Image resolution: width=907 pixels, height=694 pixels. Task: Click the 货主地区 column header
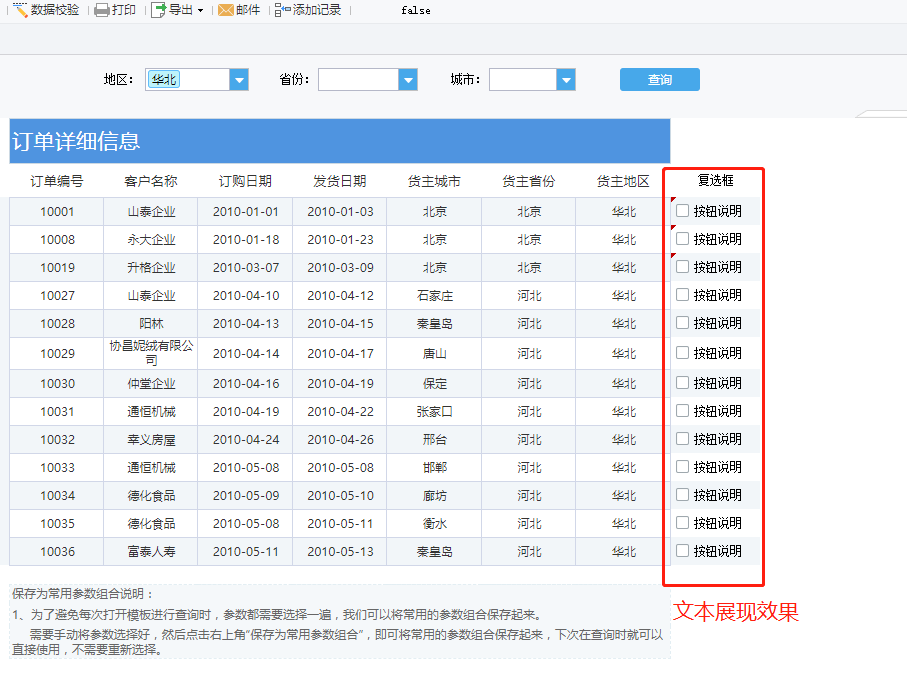coord(623,181)
